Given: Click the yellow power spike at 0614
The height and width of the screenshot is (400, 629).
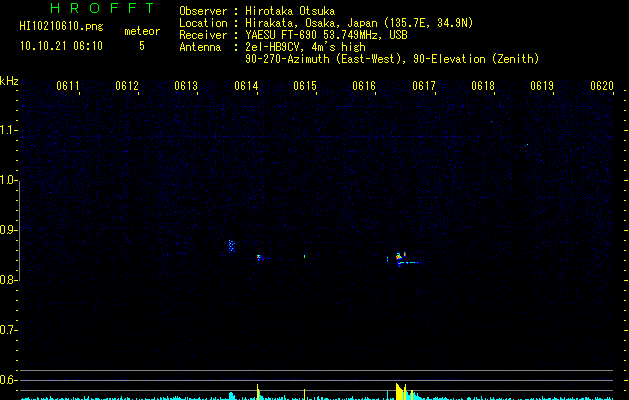Looking at the screenshot, I should click(x=258, y=392).
